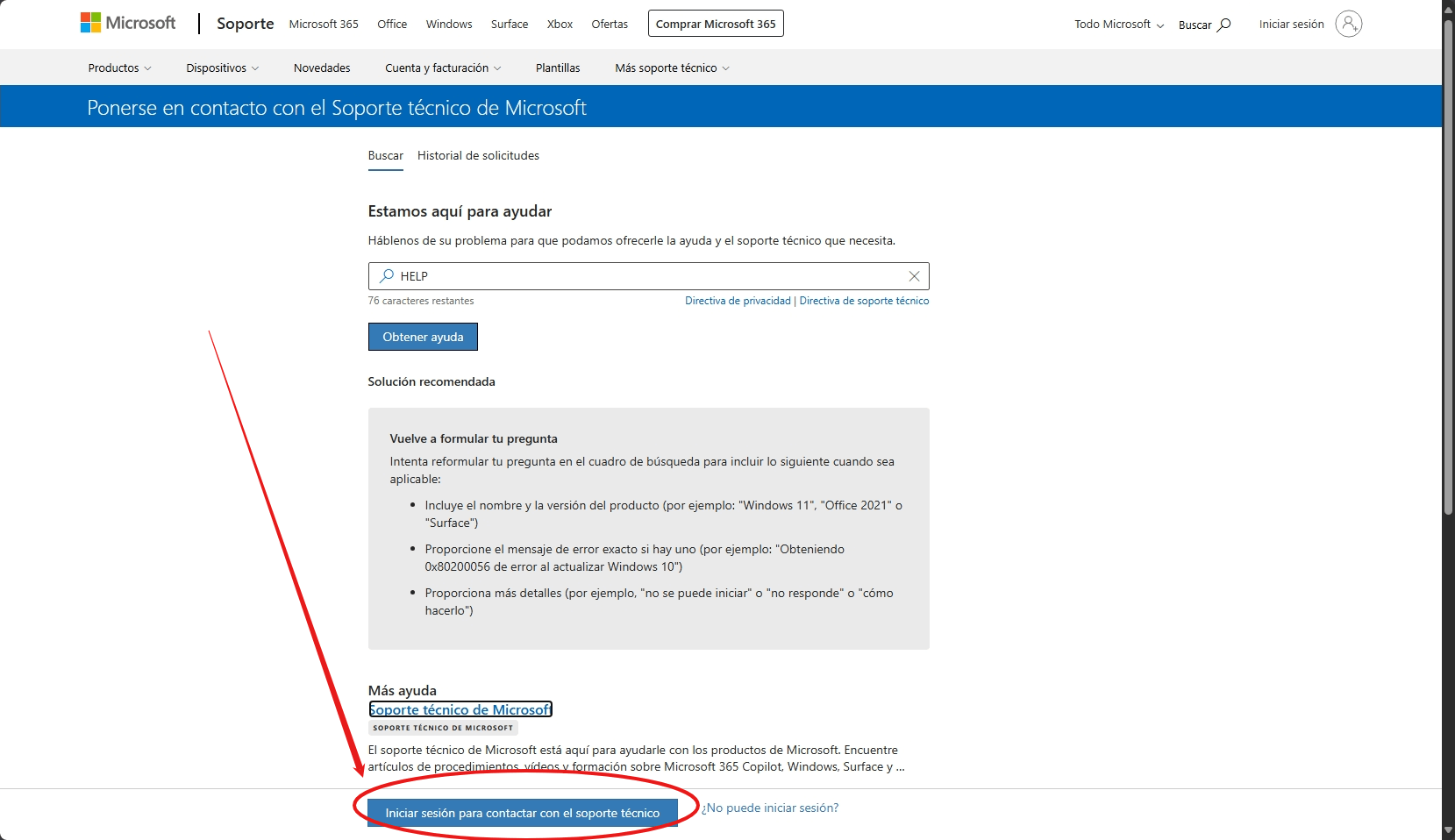Select the Buscar tab
Screen dimensions: 1455x840
386,155
